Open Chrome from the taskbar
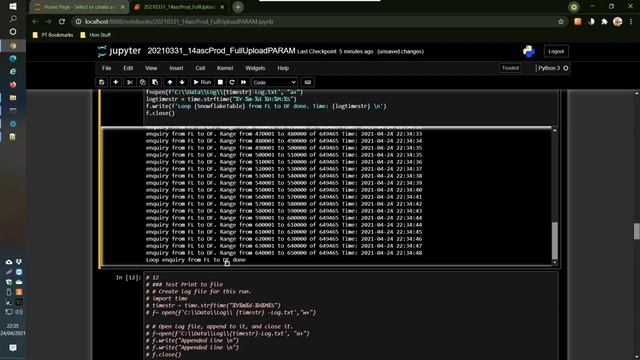 (x=13, y=46)
